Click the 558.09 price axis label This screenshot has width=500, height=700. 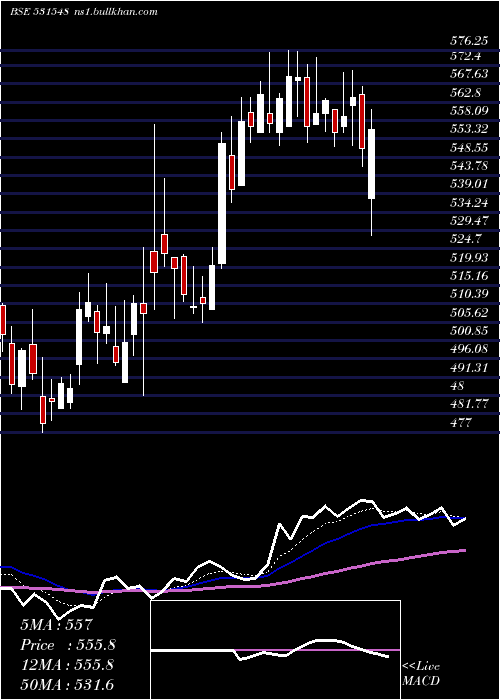click(x=469, y=111)
